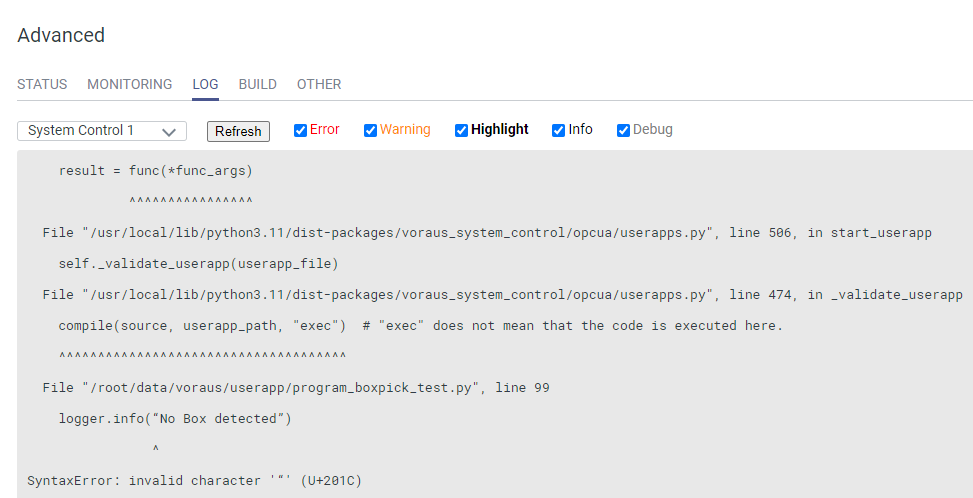The width and height of the screenshot is (973, 498).
Task: Uncheck the Error log filter
Action: (300, 130)
